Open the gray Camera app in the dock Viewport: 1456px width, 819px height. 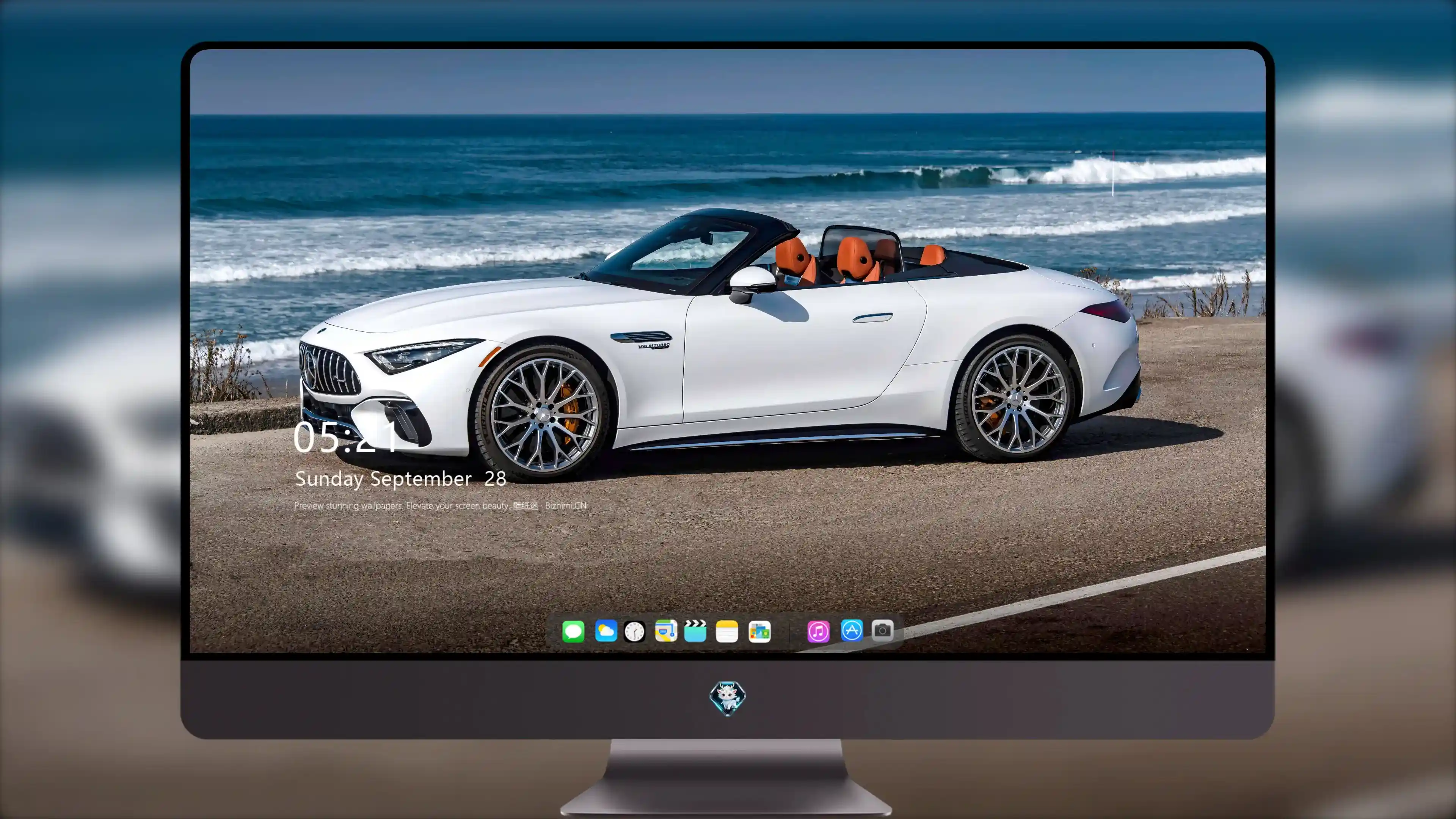click(882, 630)
